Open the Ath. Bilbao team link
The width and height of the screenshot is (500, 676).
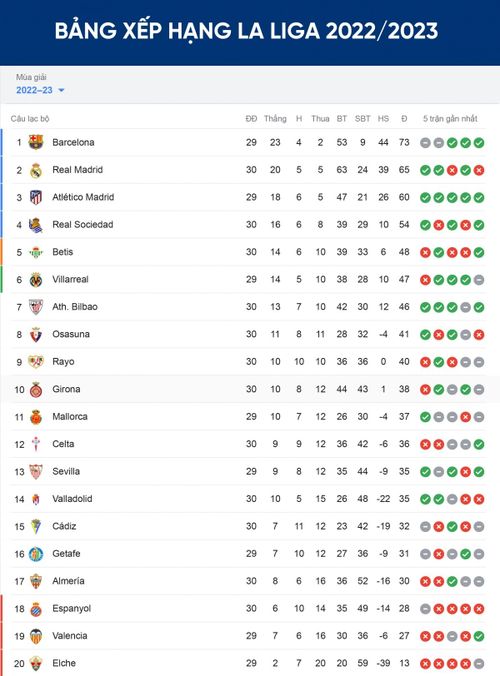point(75,307)
